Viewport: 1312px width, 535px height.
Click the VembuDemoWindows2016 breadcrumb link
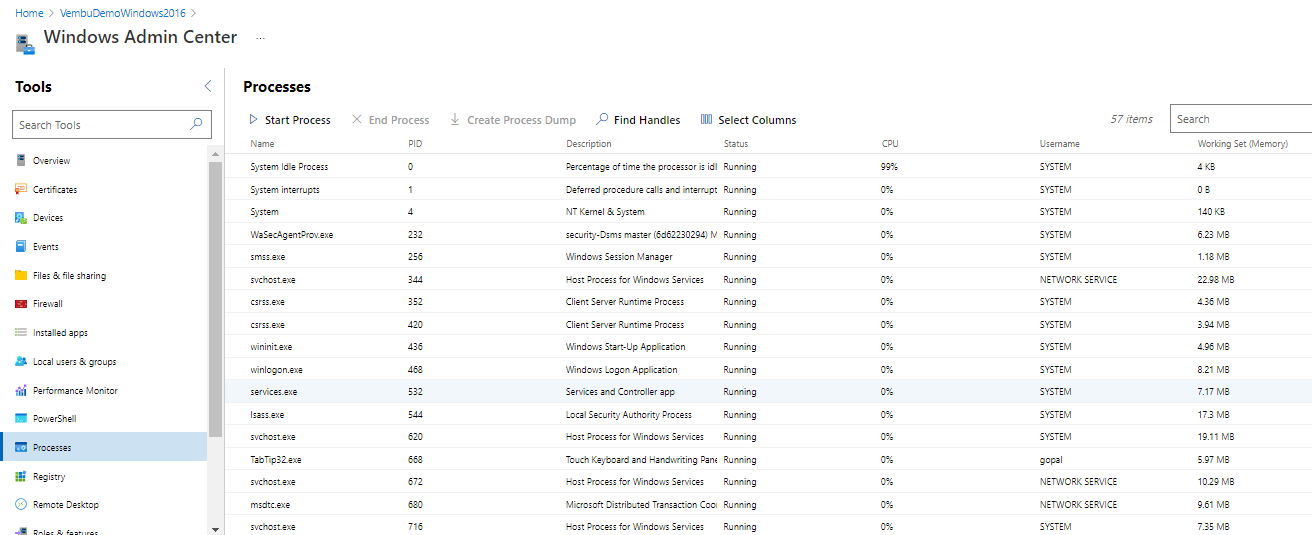pyautogui.click(x=124, y=13)
